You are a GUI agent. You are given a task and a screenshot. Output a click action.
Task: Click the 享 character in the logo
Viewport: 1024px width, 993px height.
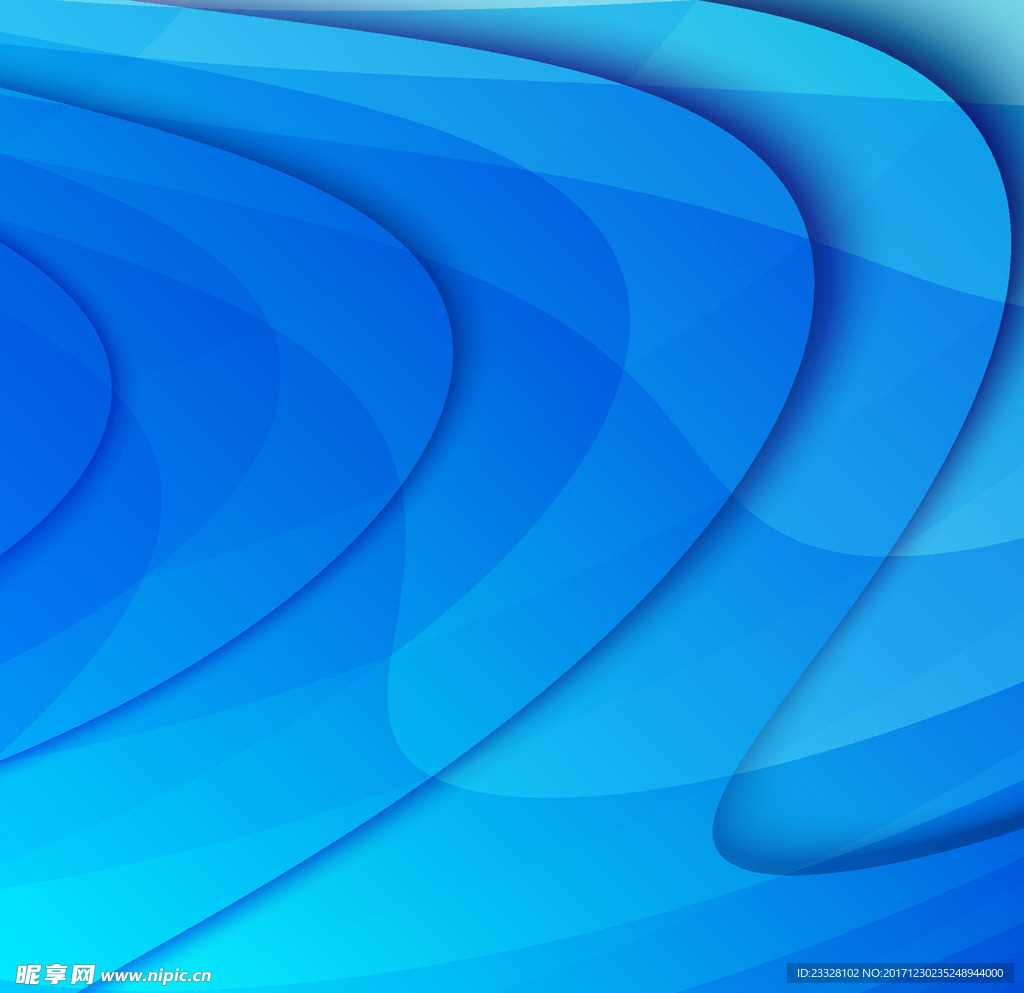(56, 974)
